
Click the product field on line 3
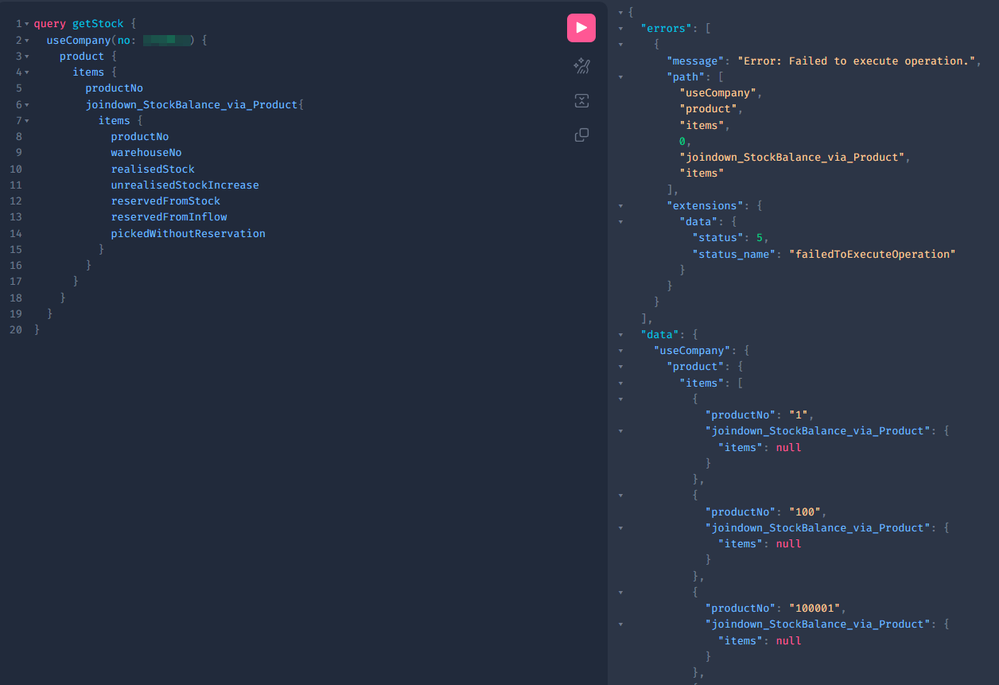(82, 56)
